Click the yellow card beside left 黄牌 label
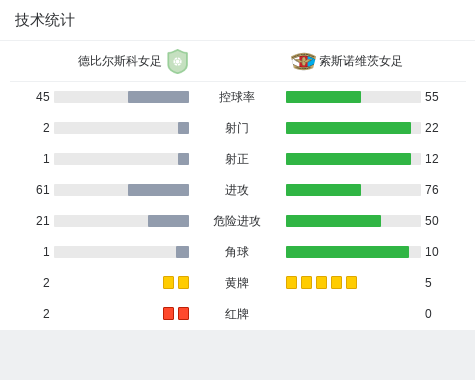 [183, 283]
